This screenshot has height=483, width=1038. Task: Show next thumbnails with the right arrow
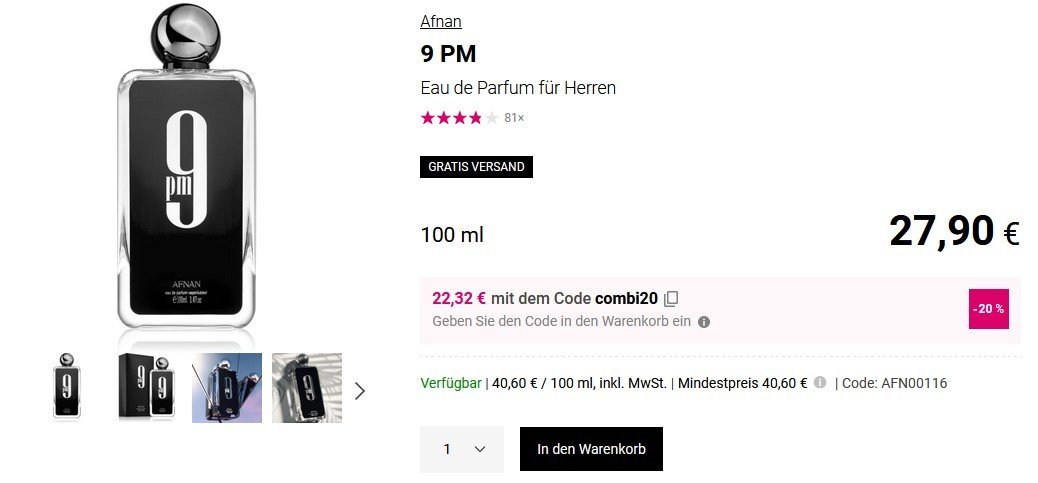[360, 391]
